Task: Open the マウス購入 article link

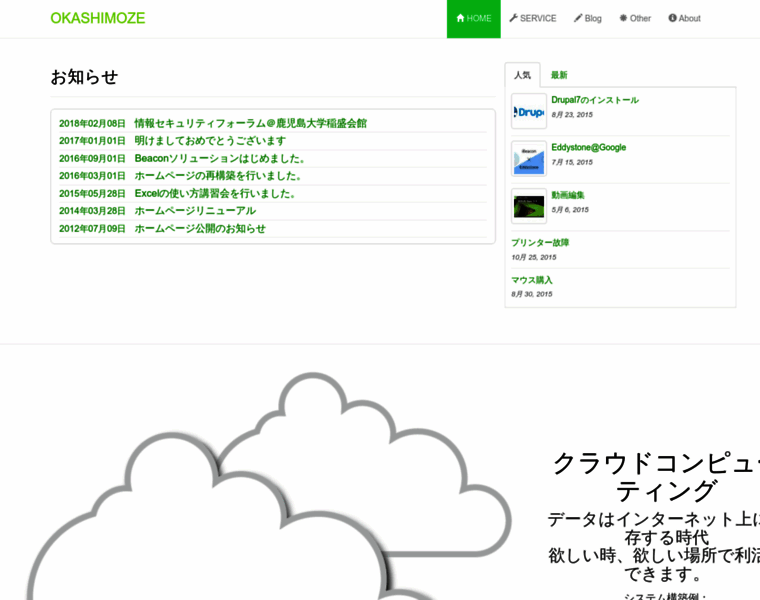Action: click(x=532, y=280)
